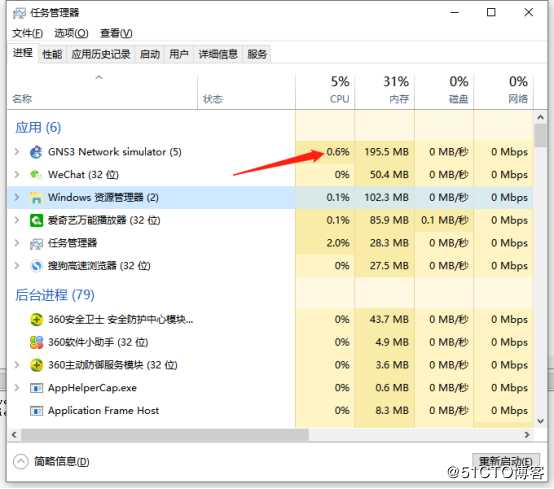Expand the 搜狗高速浏览器 group
Screen dimensions: 554x489
[17, 266]
